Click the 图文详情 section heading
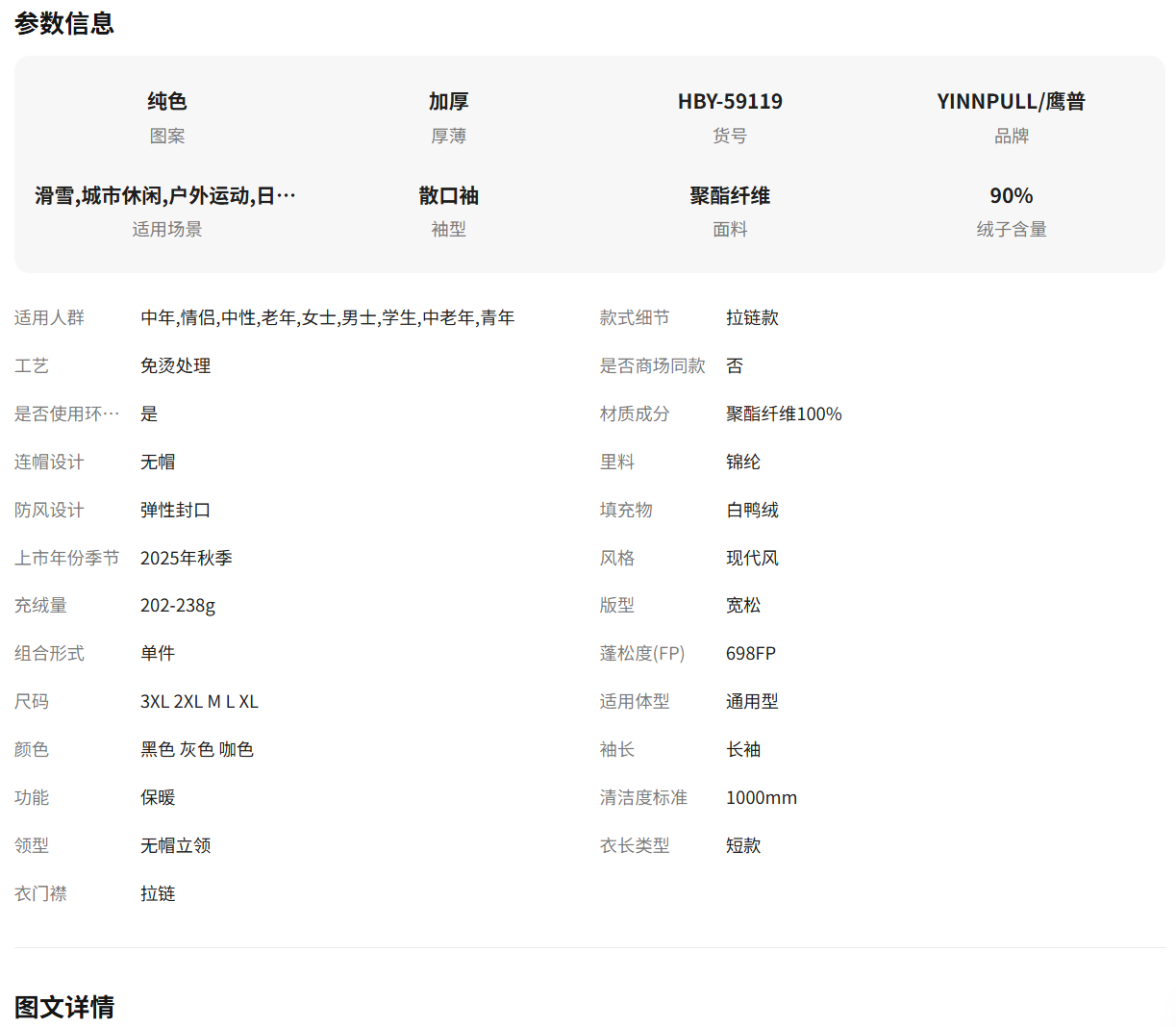The width and height of the screenshot is (1176, 1027). (x=64, y=1007)
